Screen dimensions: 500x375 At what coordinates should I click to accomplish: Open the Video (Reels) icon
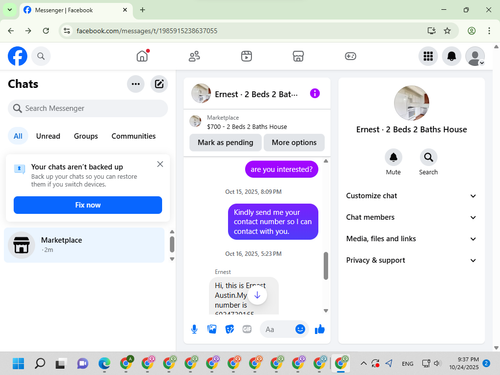pyautogui.click(x=246, y=56)
